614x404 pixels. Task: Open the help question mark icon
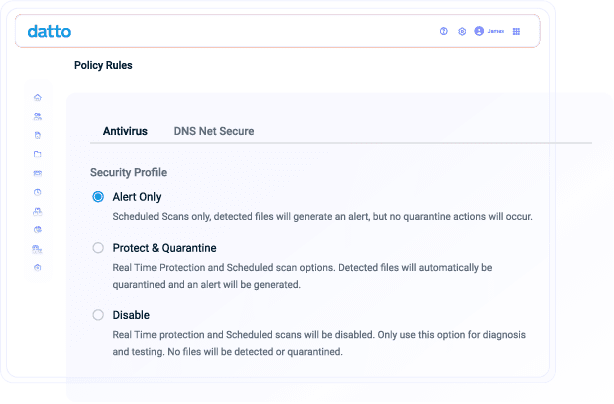pyautogui.click(x=444, y=31)
